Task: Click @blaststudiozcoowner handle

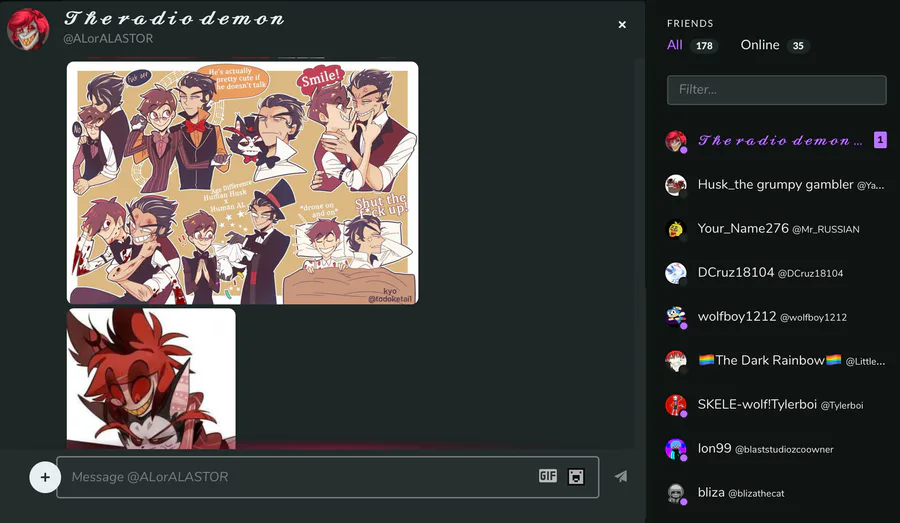Action: pyautogui.click(x=784, y=450)
